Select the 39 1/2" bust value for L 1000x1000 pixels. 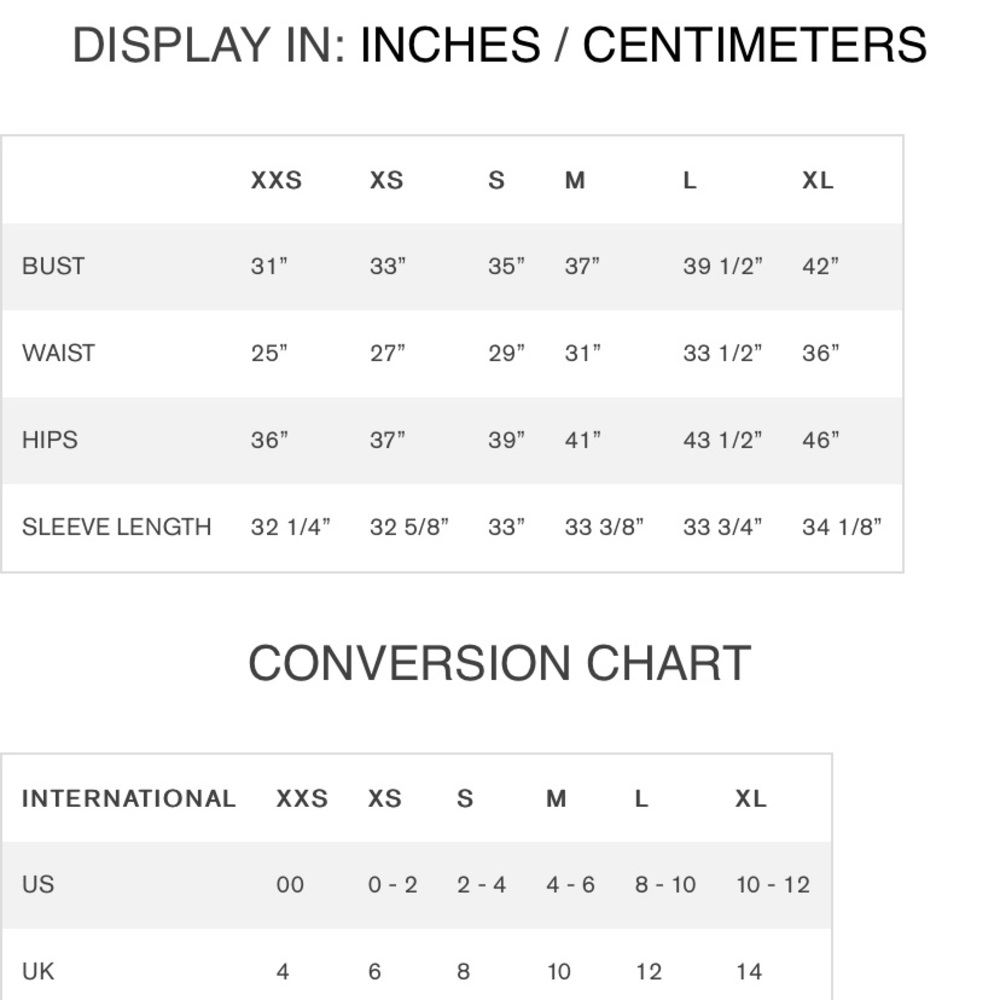click(x=723, y=266)
